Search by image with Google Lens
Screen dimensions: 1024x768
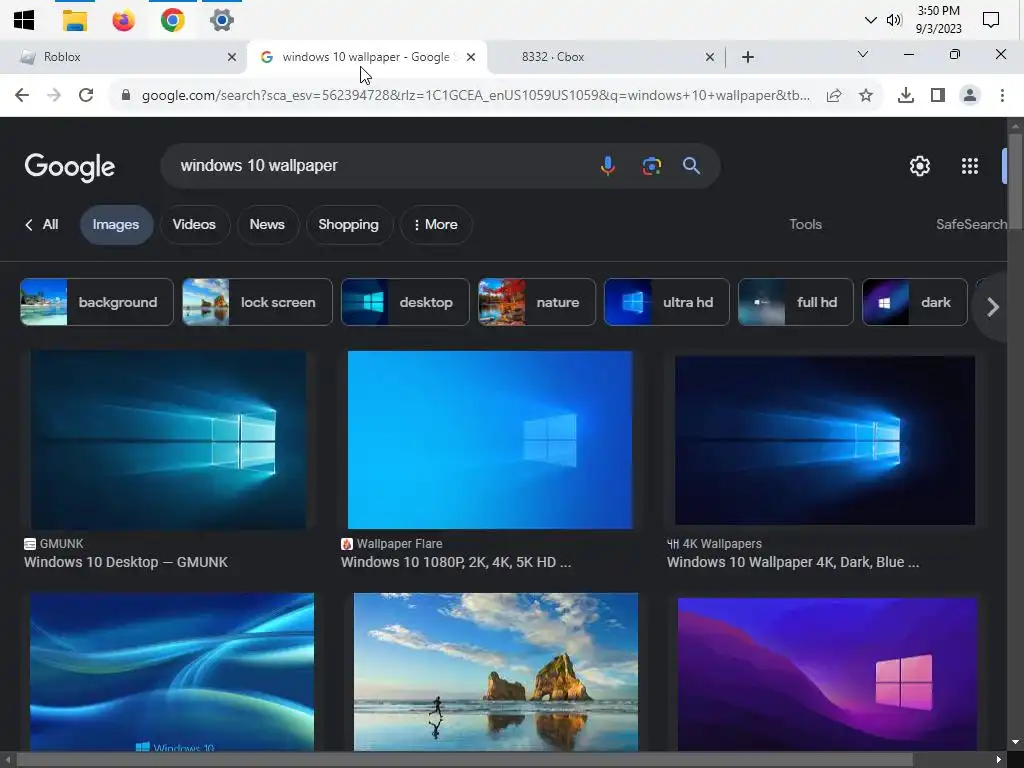tap(651, 166)
